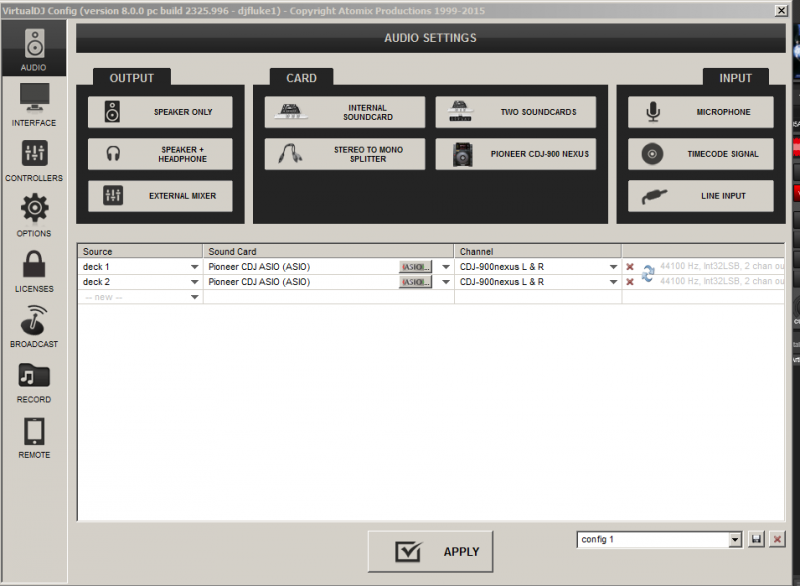Go to Options gear section
Image resolution: width=800 pixels, height=586 pixels.
click(34, 216)
